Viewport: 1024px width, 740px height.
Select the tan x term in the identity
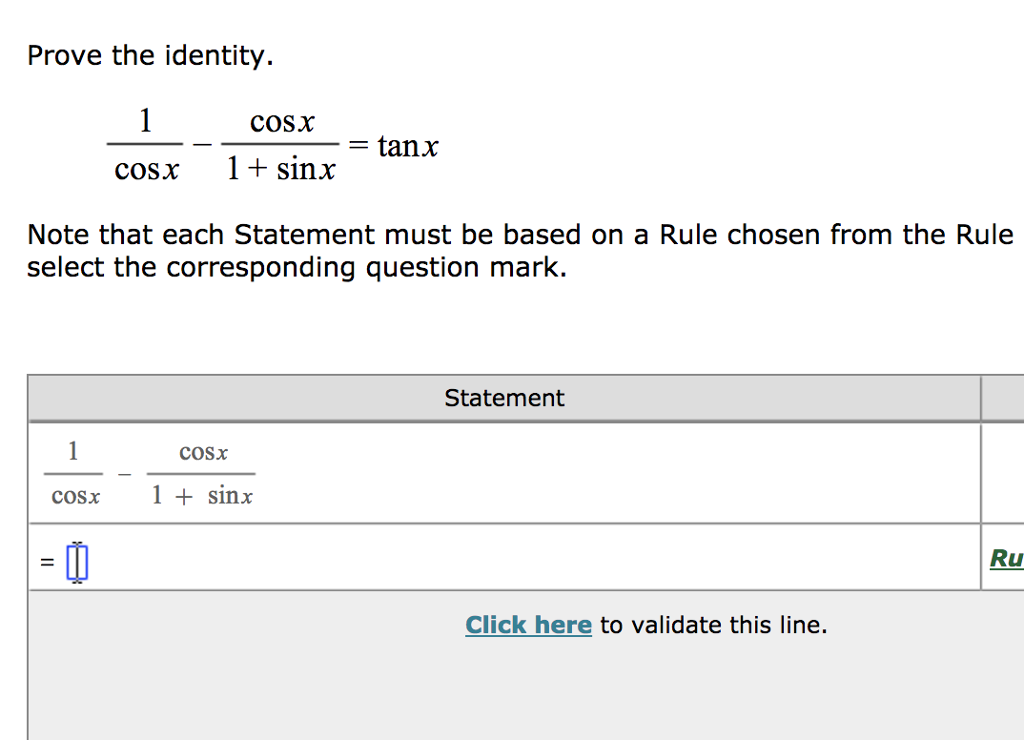(409, 146)
